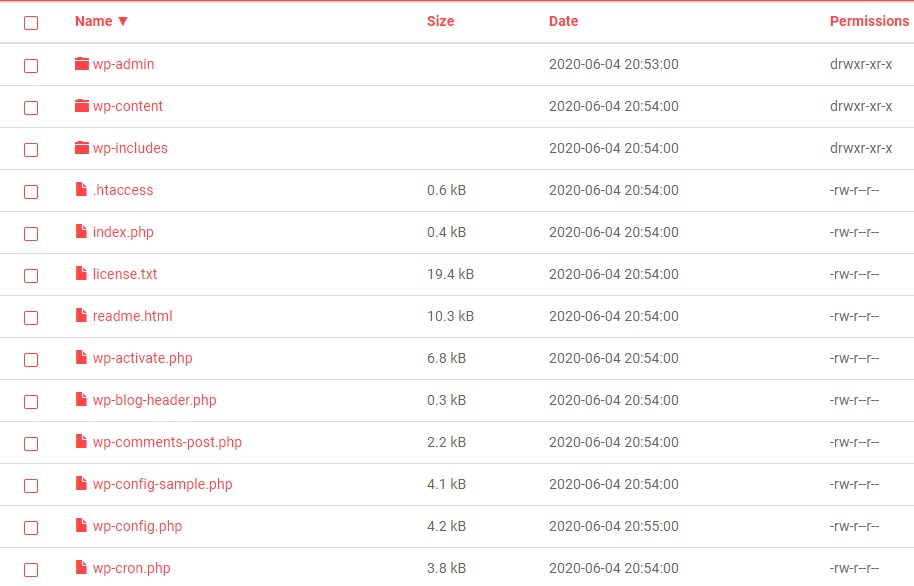Click the wp-activate.php file icon
This screenshot has height=586, width=914.
pos(82,357)
